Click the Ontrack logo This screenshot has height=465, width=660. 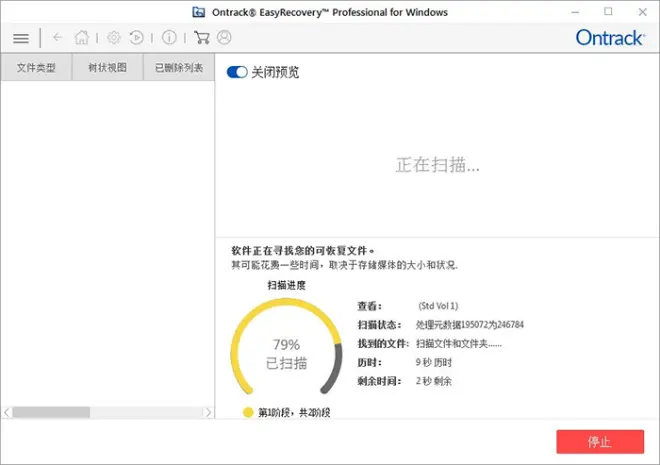(x=610, y=37)
